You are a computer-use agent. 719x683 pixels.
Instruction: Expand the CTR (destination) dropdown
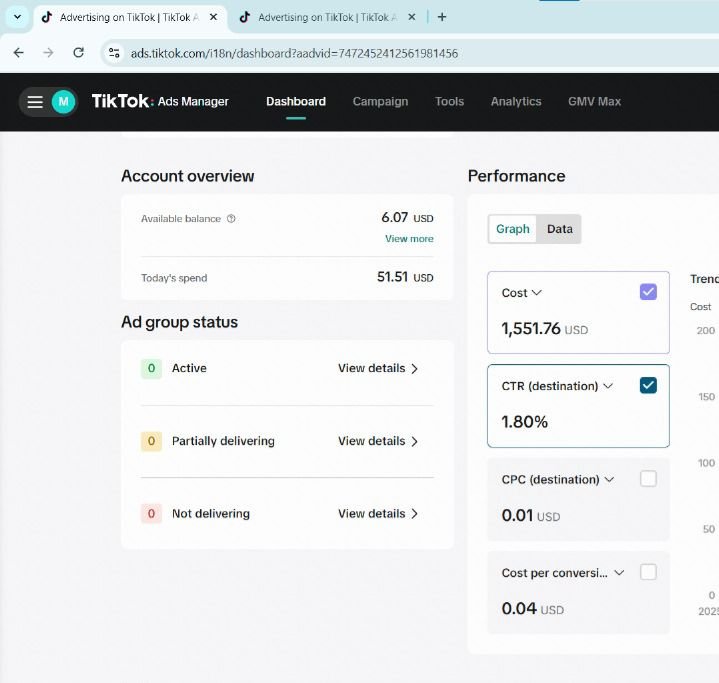607,386
